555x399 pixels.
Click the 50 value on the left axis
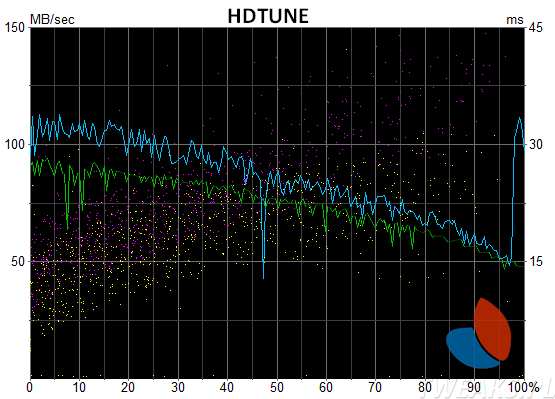tap(18, 262)
